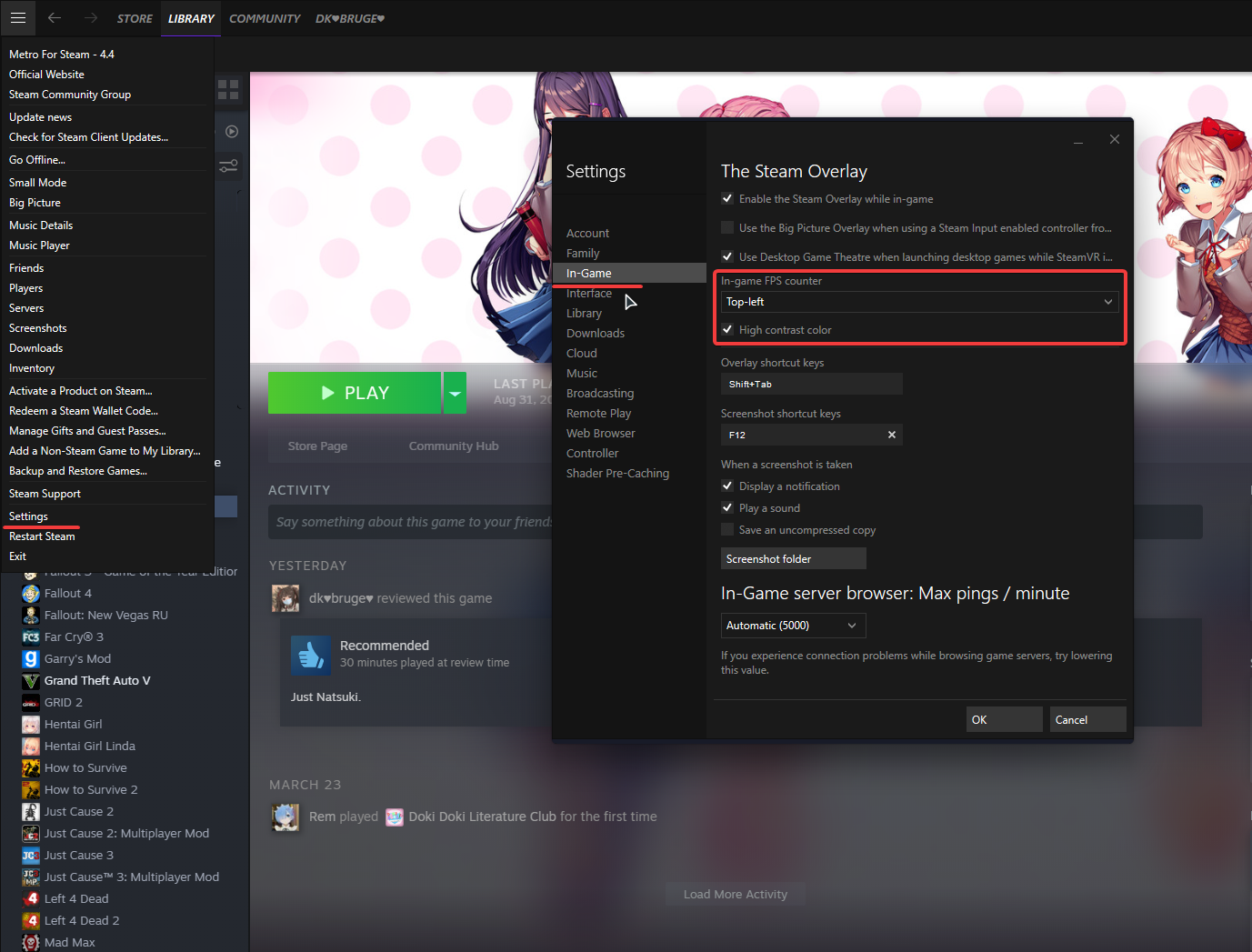1252x952 pixels.
Task: Open Downloads category in Settings dialog
Action: [596, 333]
